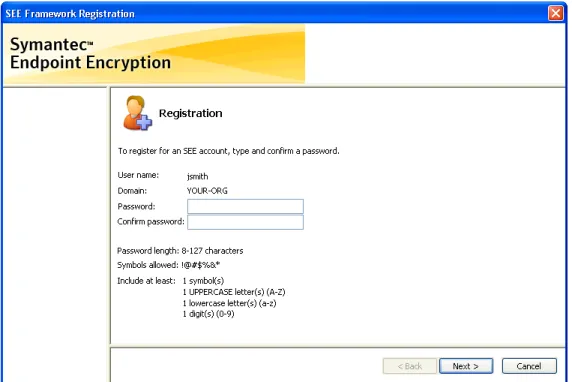Viewport: 572px width, 382px height.
Task: Click the registration instructions sentence
Action: [228, 151]
